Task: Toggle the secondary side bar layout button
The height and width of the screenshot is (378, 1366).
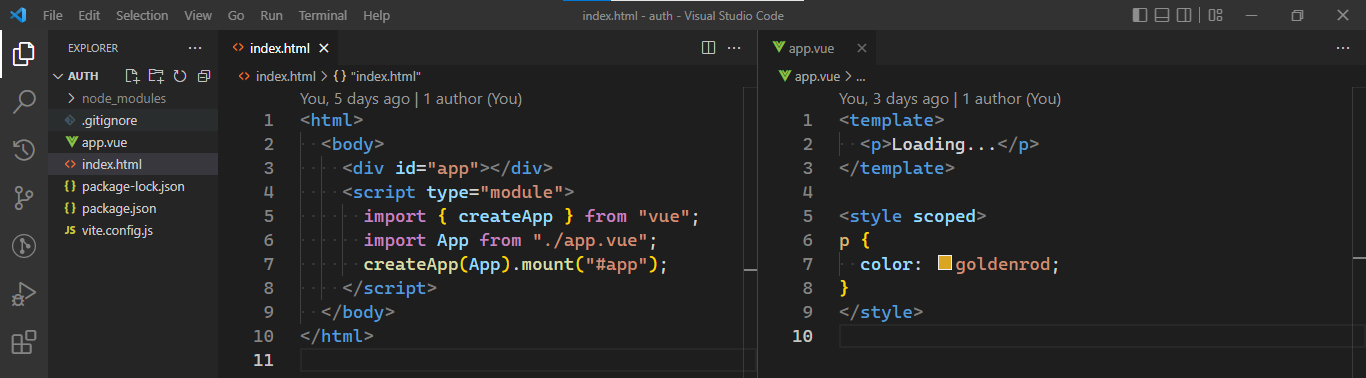Action: [1184, 15]
